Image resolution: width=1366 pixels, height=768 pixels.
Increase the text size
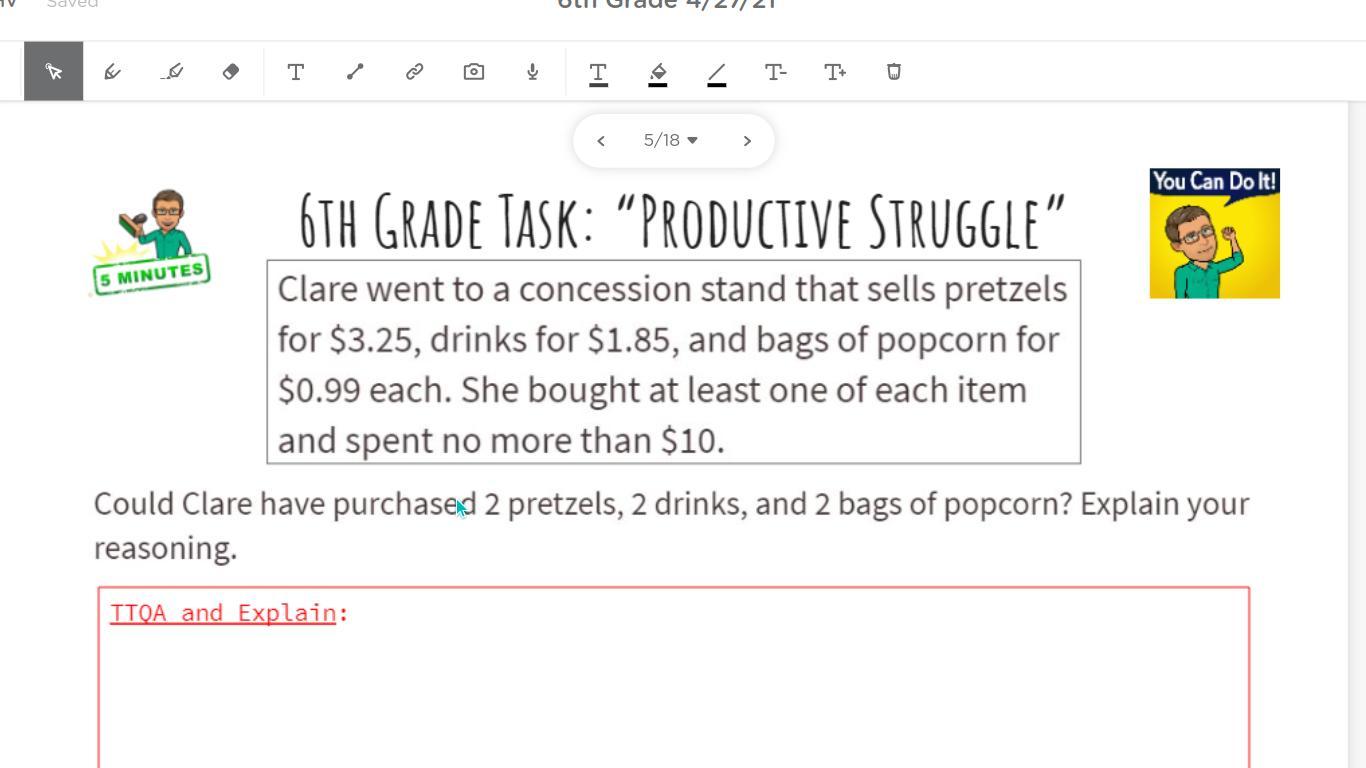[x=835, y=71]
